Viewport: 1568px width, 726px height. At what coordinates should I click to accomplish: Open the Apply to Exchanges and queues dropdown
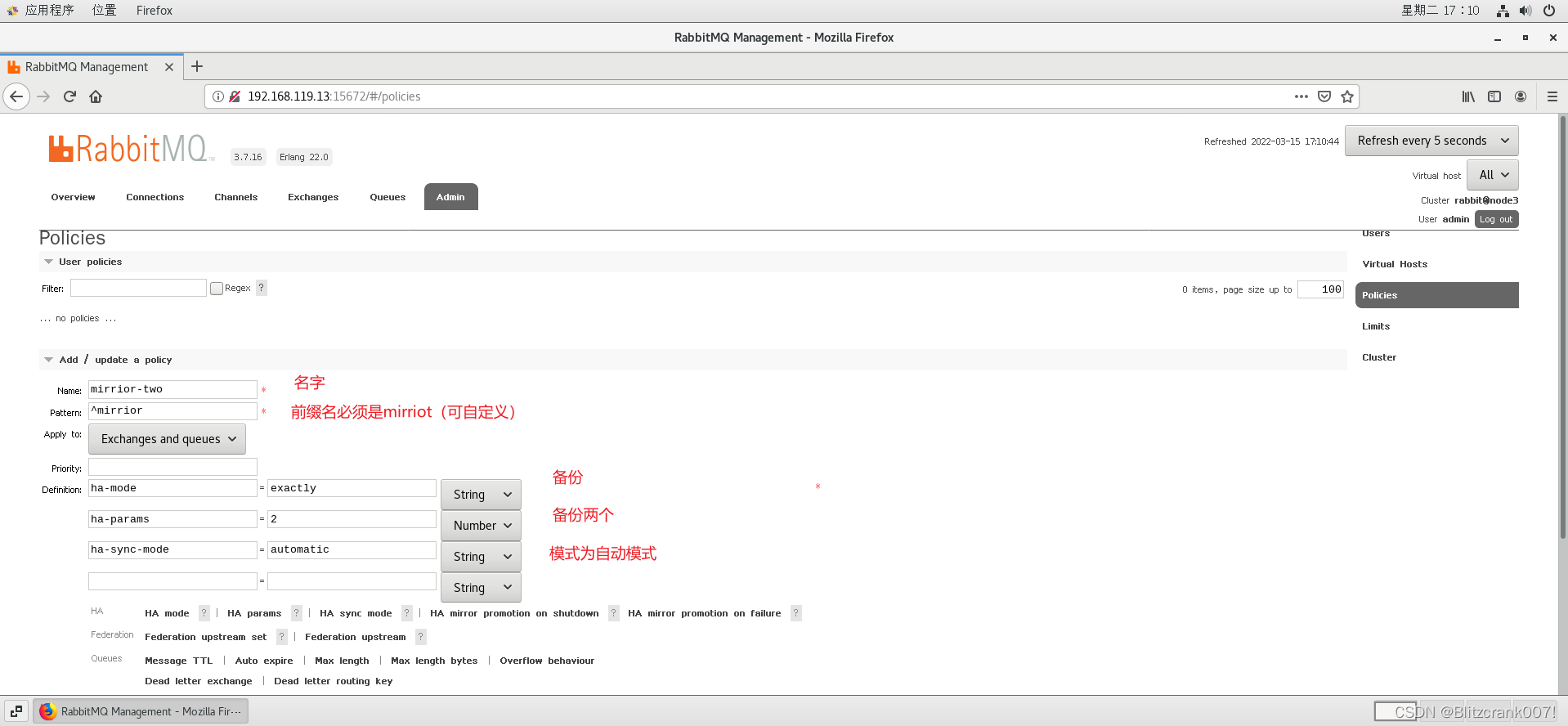point(167,439)
